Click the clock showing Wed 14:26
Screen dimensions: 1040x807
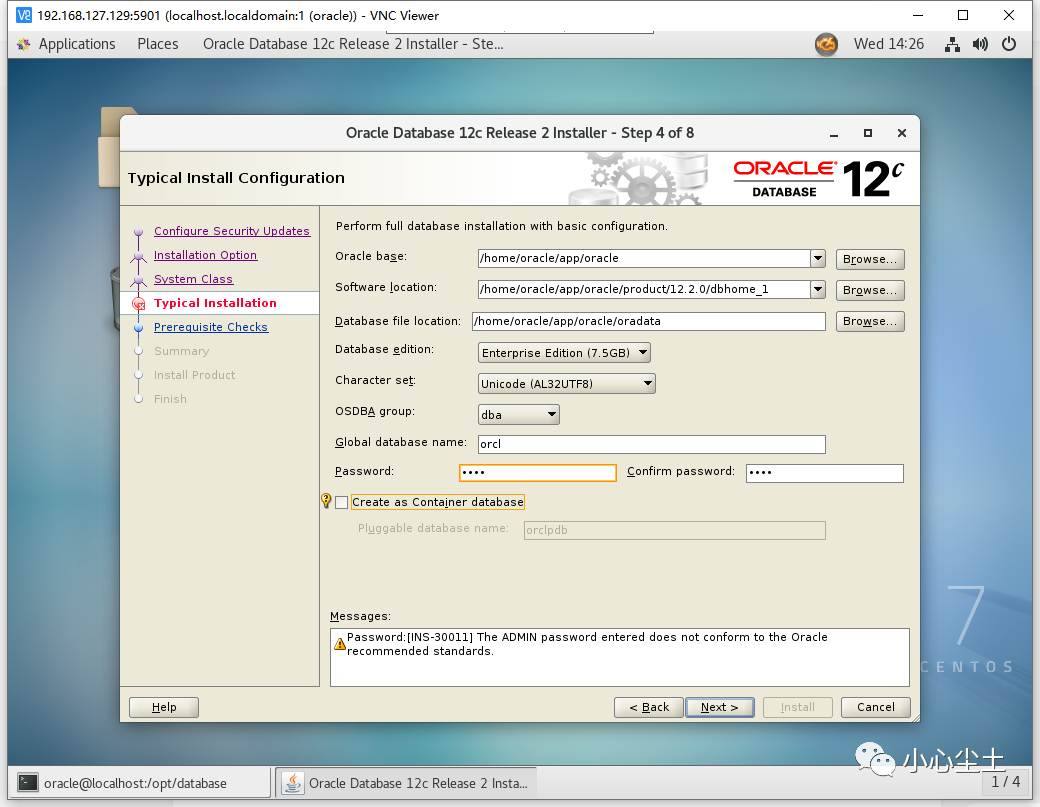click(889, 44)
